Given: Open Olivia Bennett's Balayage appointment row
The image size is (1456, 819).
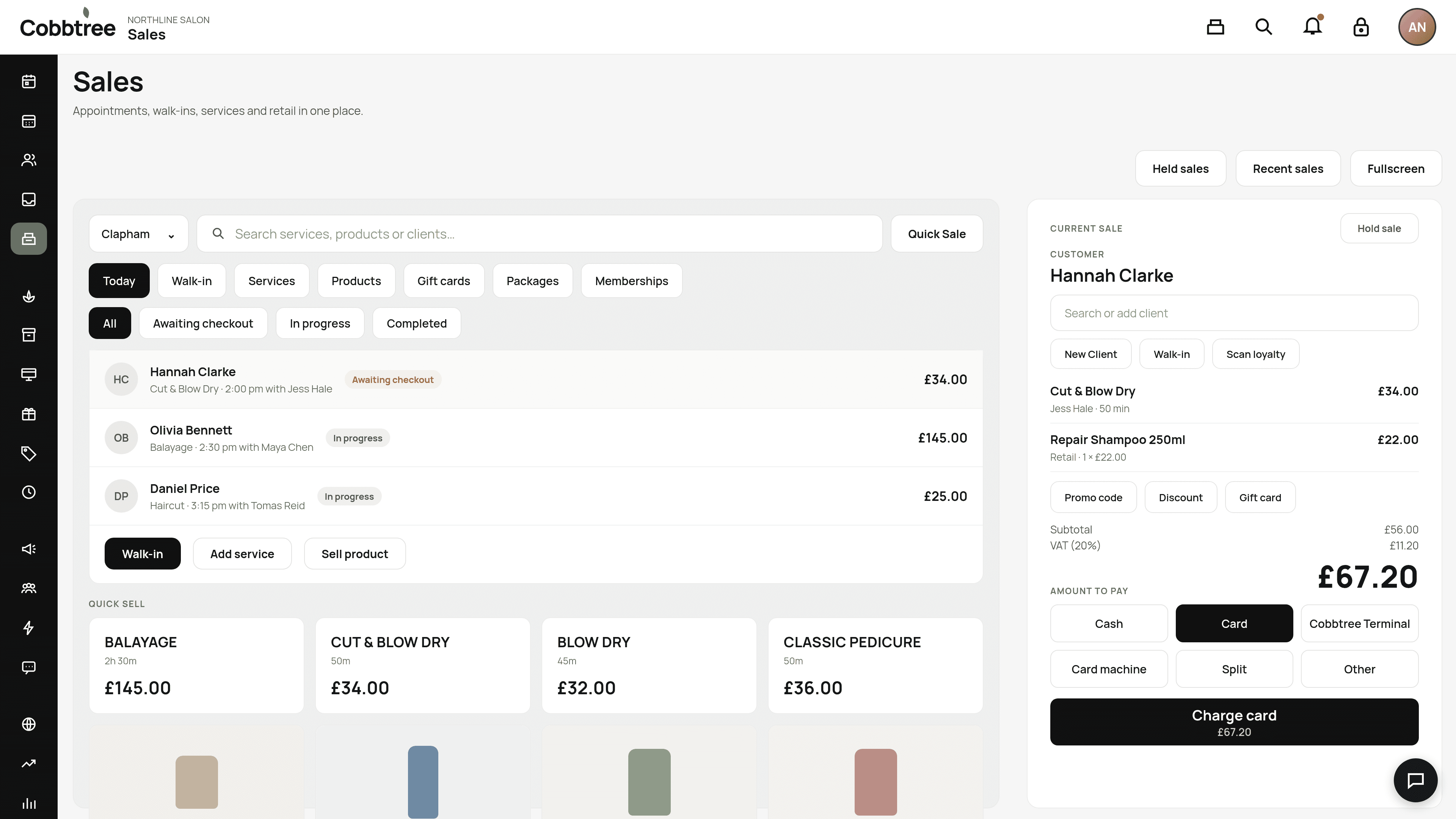Looking at the screenshot, I should (536, 438).
